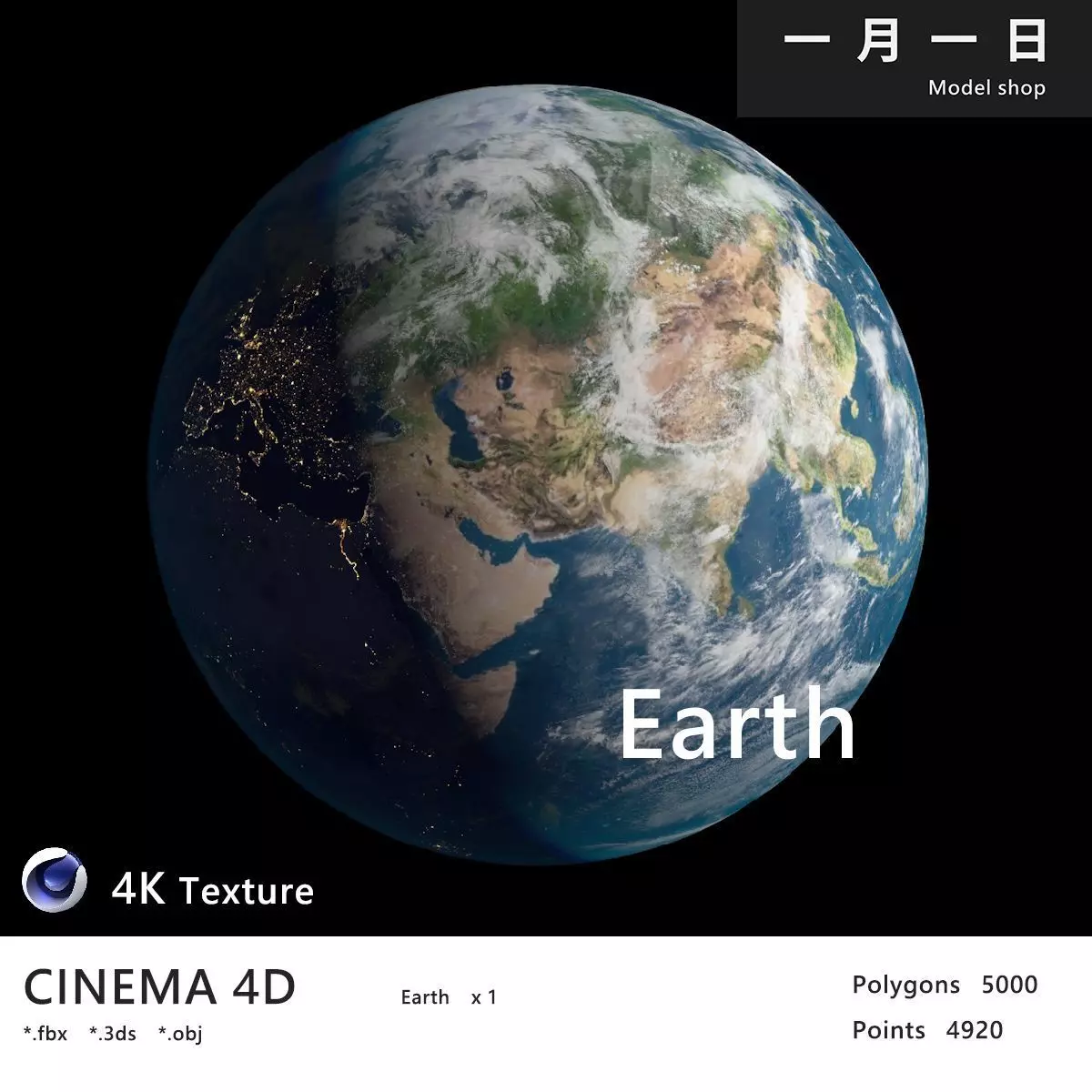Click the 'Points 4920' text
Screen dimensions: 1092x1092
pos(927,1030)
